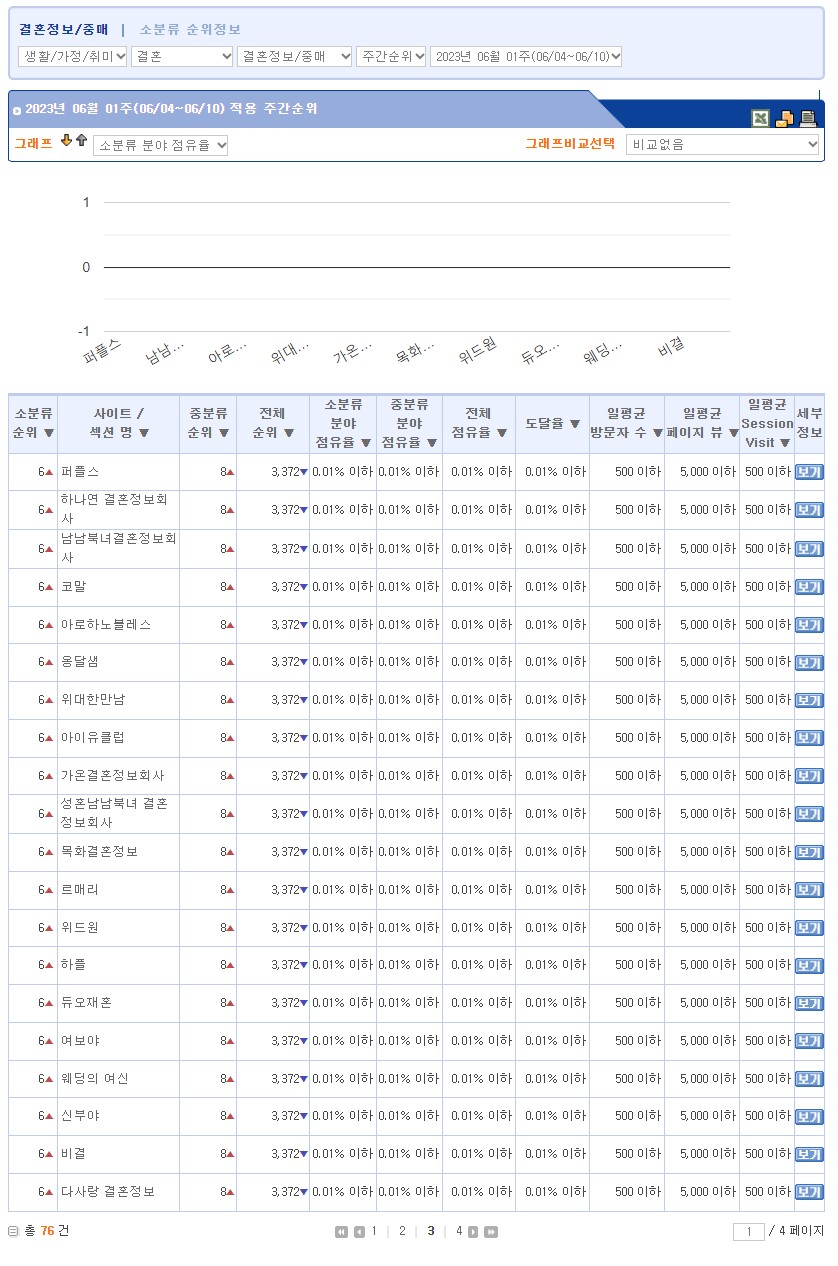Sort by 도달율 column header
The height and width of the screenshot is (1266, 838).
[552, 424]
